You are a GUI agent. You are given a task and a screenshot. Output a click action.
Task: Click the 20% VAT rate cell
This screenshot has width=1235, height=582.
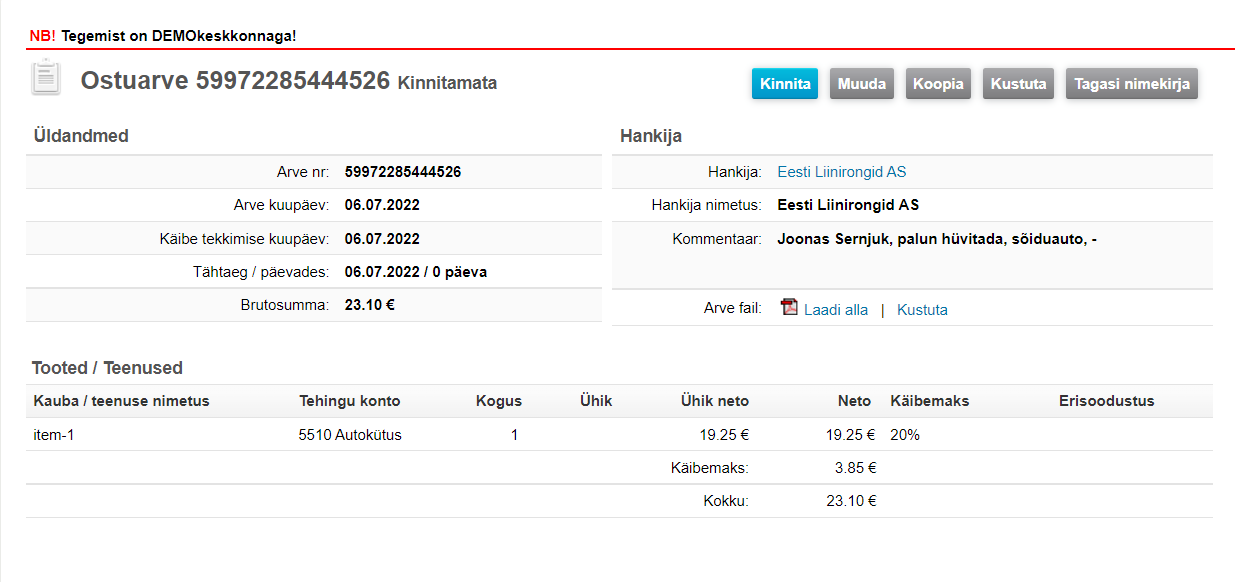click(x=905, y=435)
